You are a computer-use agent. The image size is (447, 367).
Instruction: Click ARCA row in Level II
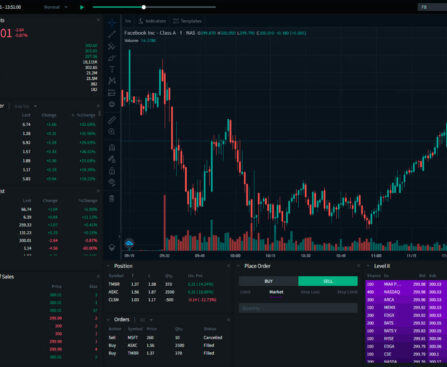(x=406, y=300)
